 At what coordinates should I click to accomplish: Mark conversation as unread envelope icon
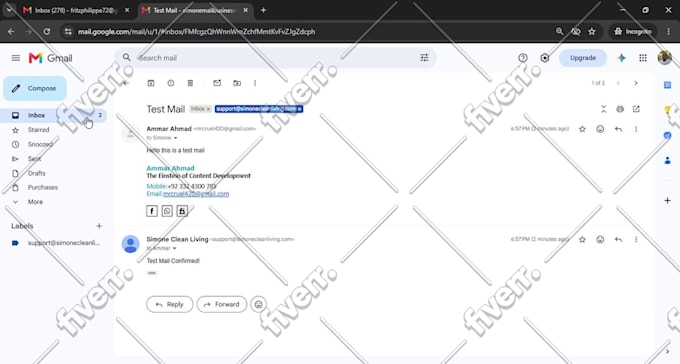pos(217,83)
